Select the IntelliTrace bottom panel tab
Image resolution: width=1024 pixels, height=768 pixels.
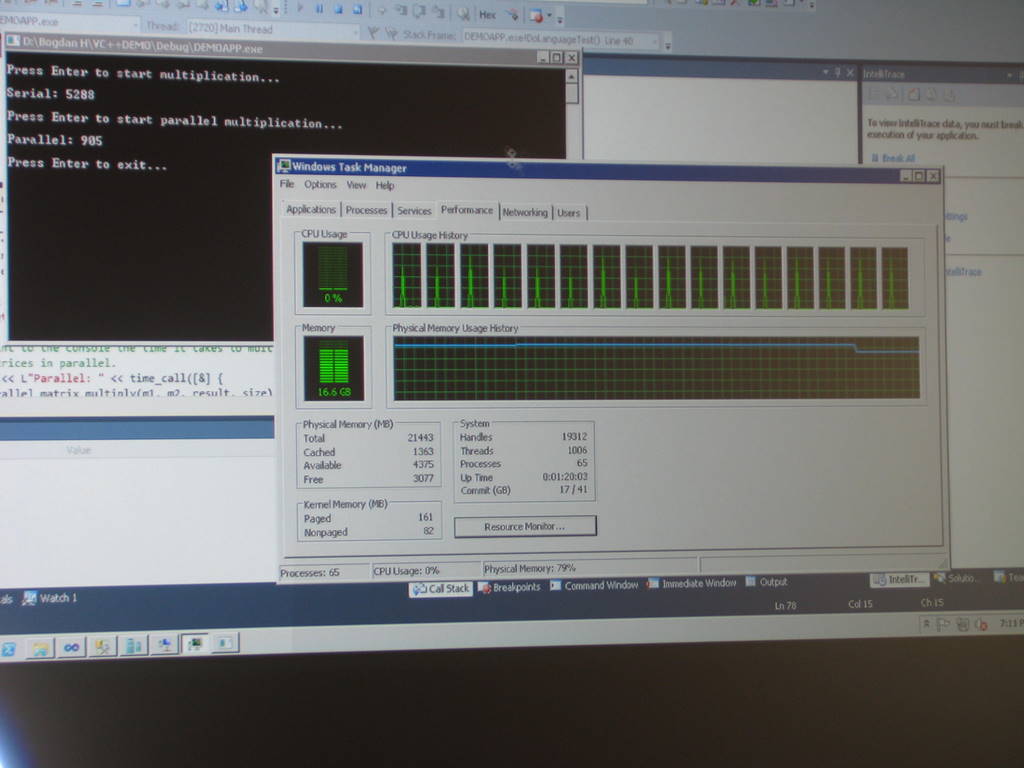(900, 579)
